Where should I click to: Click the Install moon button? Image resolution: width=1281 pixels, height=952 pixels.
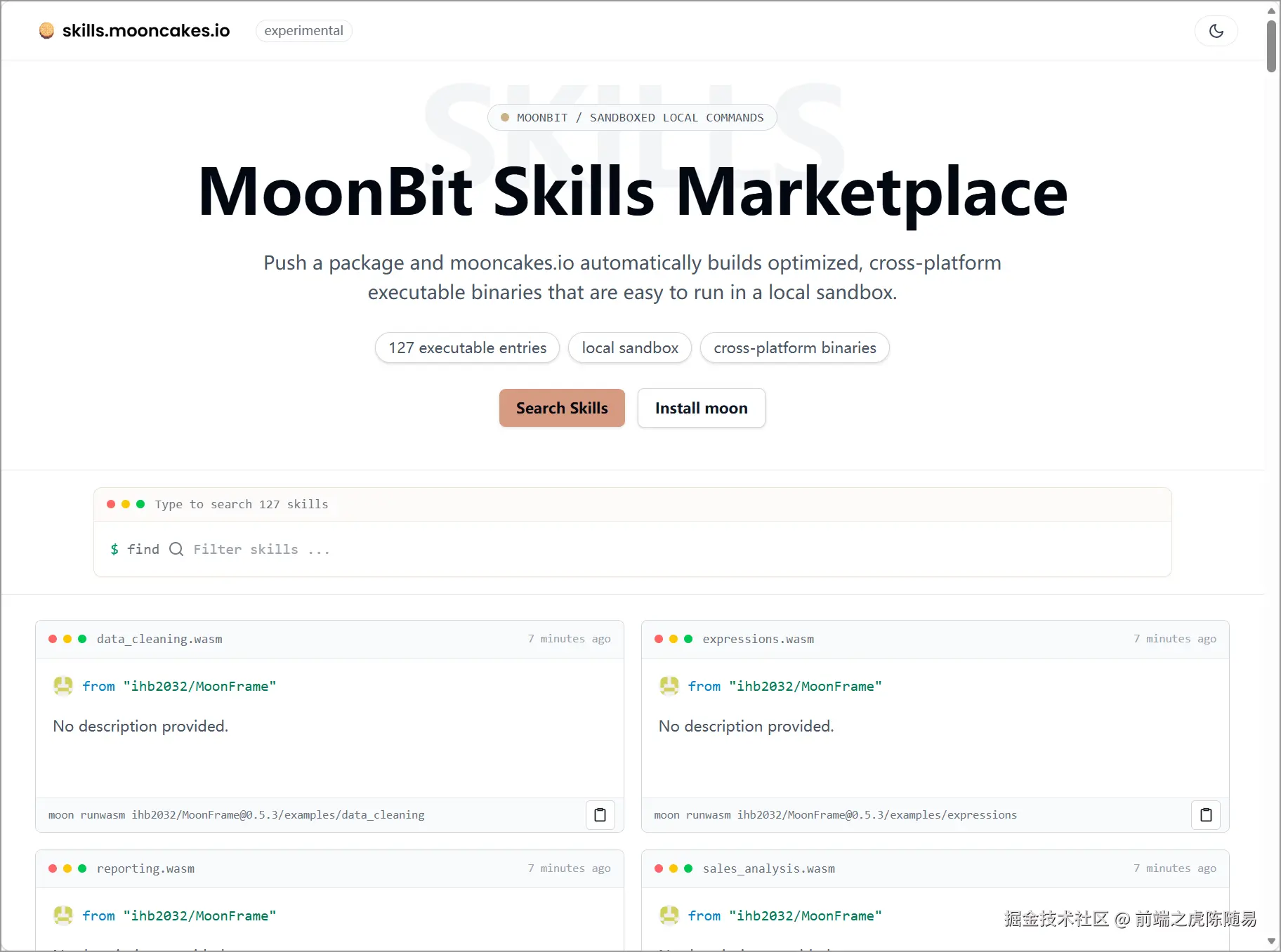[x=701, y=408]
